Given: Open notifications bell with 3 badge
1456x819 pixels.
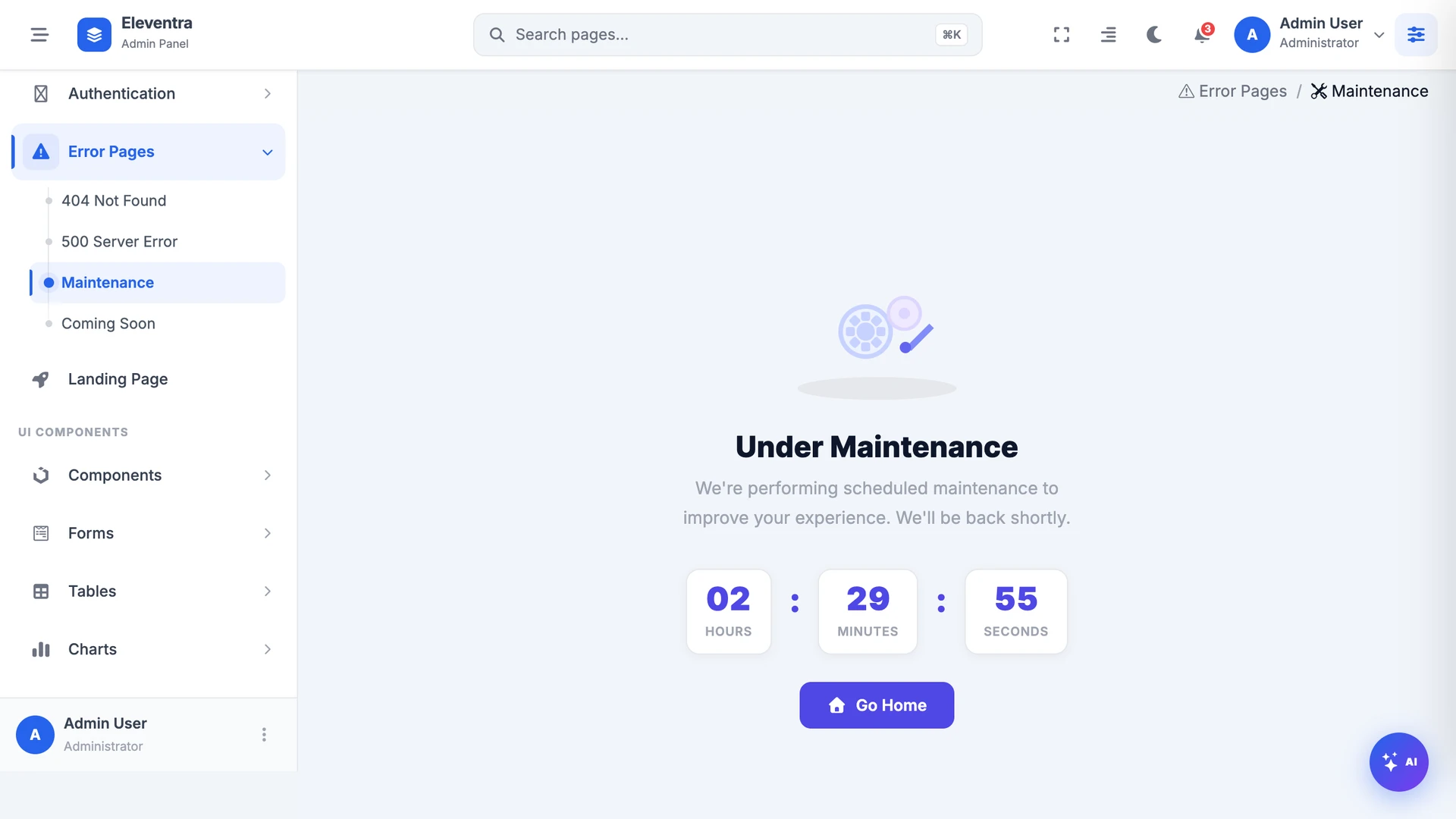Looking at the screenshot, I should (x=1202, y=35).
